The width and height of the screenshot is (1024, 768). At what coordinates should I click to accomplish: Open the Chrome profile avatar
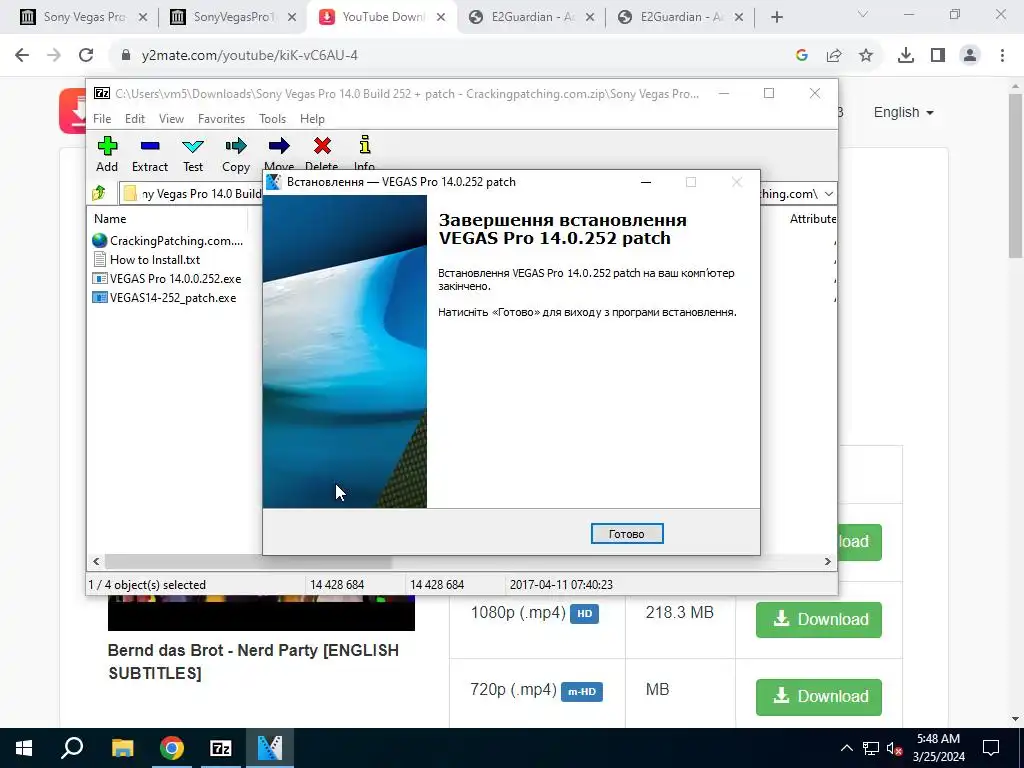click(x=970, y=56)
